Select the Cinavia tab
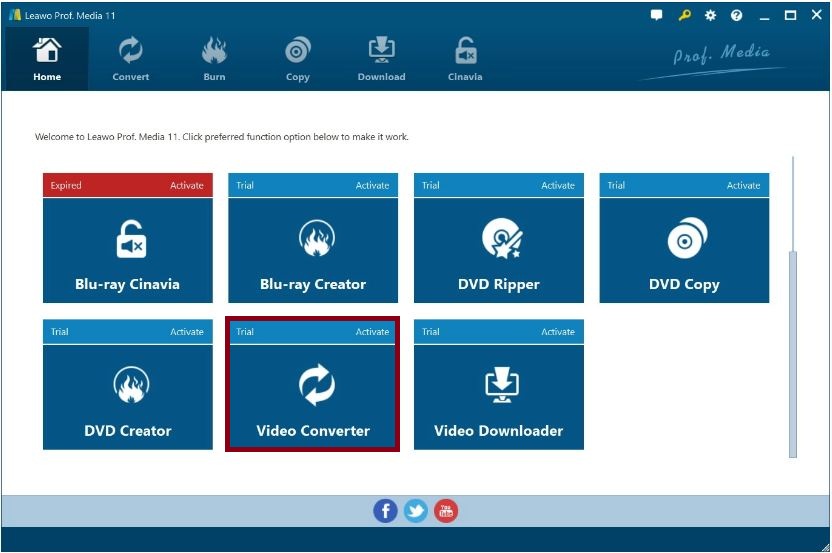The width and height of the screenshot is (832, 553). click(465, 59)
